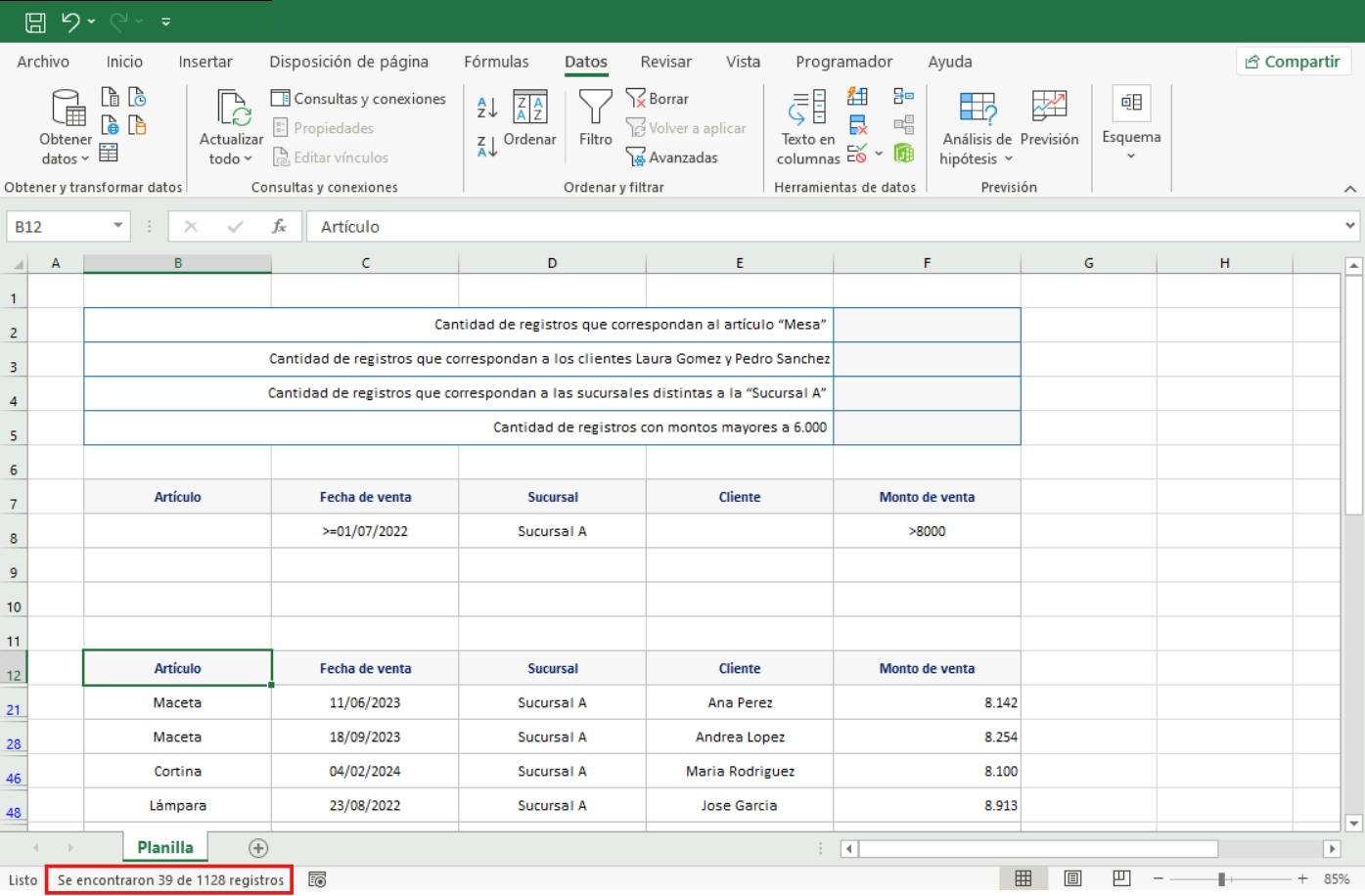1365x896 pixels.
Task: Click the zoom out minus button
Action: click(x=1158, y=879)
